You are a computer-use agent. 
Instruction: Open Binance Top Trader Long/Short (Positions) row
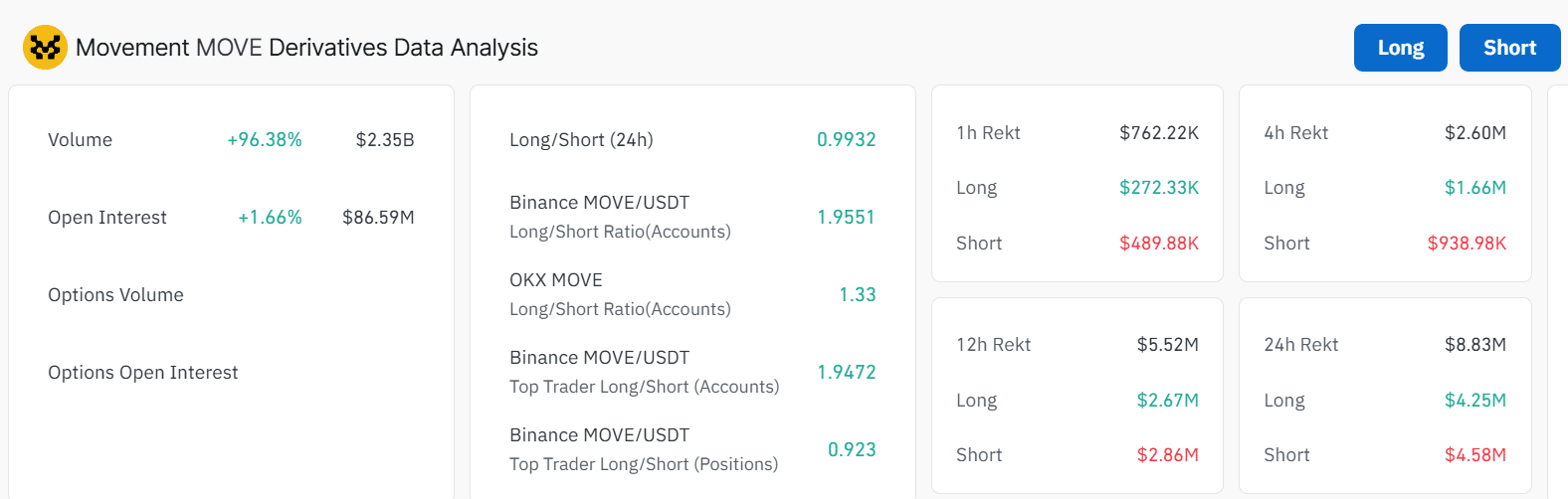tap(692, 449)
